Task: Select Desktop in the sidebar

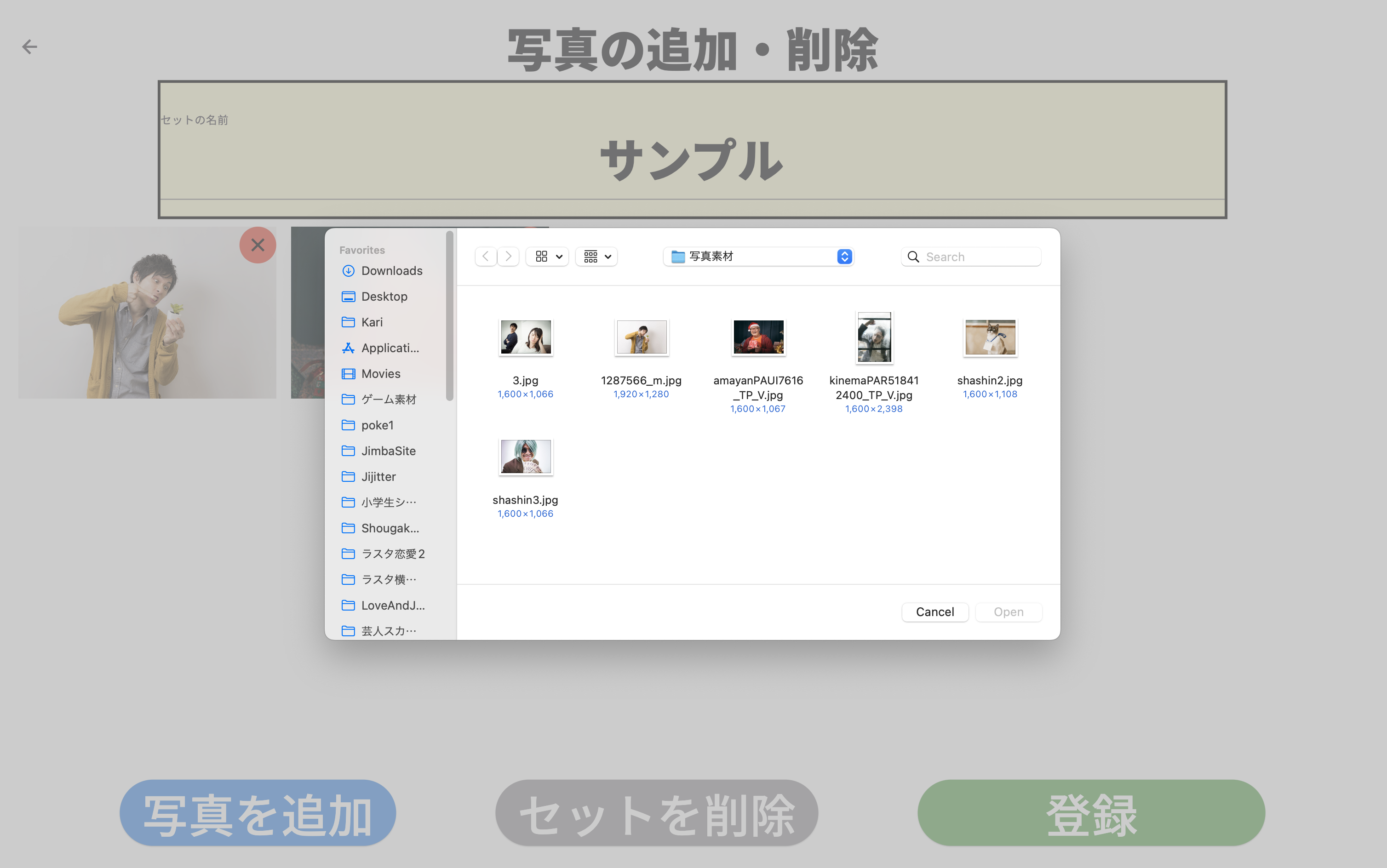Action: point(384,296)
